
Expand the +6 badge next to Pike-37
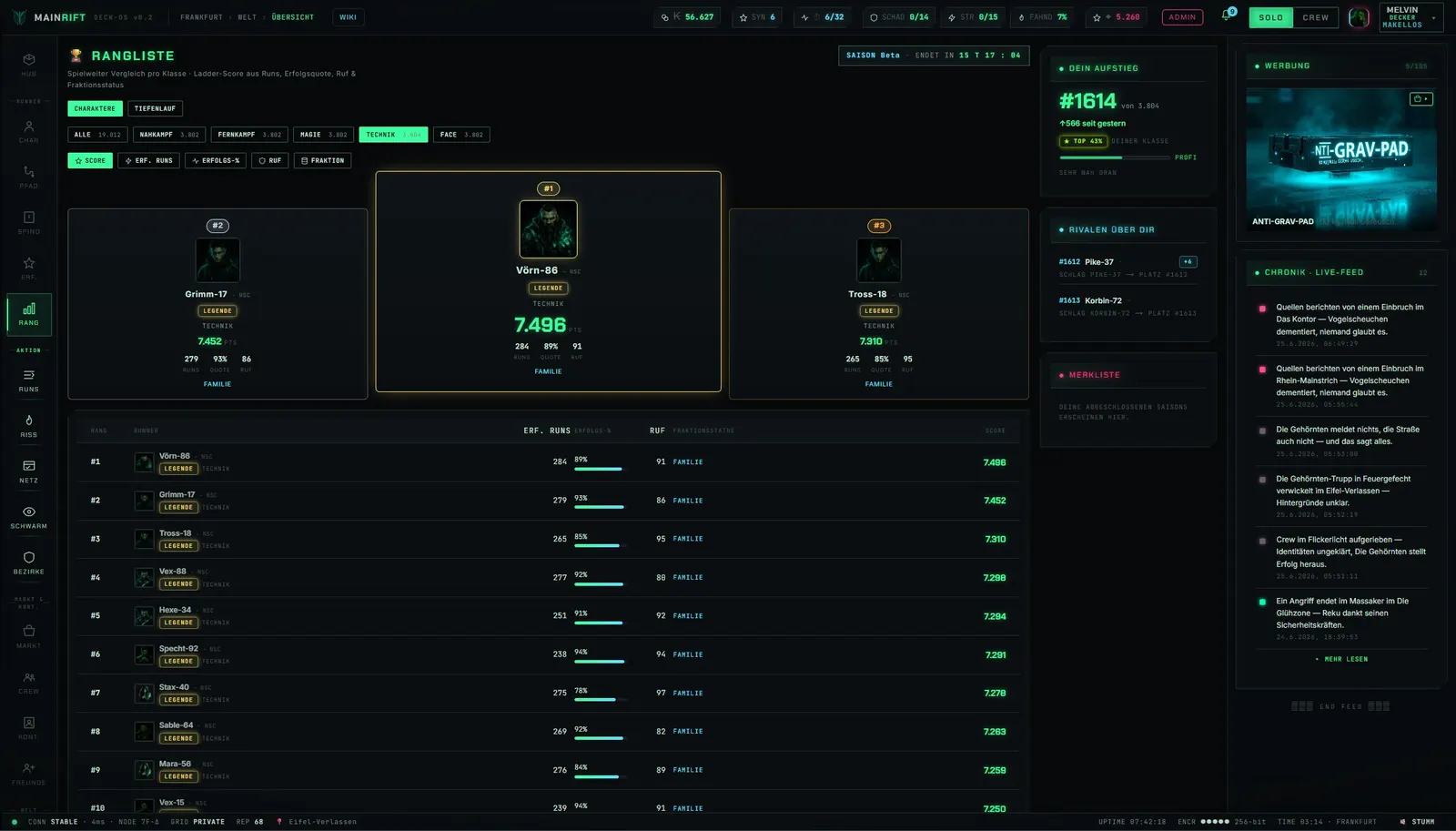(1188, 261)
